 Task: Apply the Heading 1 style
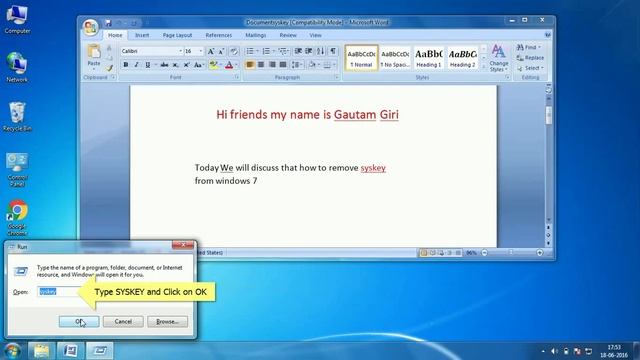pyautogui.click(x=429, y=58)
